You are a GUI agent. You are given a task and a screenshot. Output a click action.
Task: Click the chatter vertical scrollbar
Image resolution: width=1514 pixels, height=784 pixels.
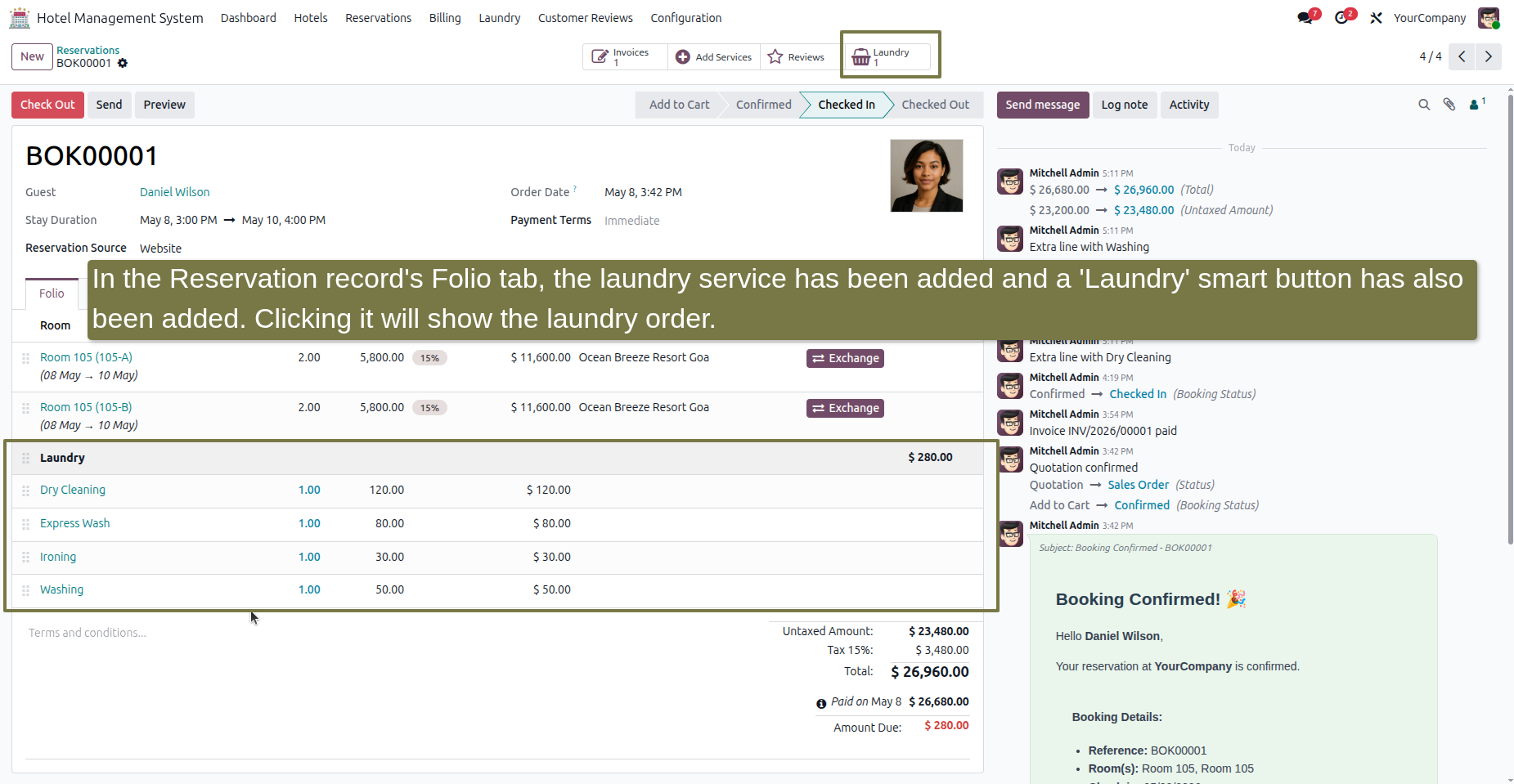(1510, 319)
